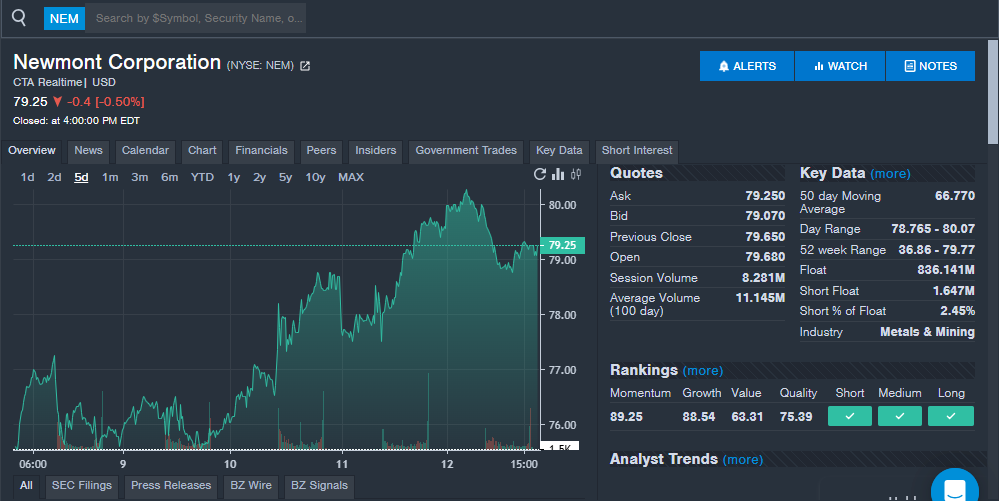Switch to bar chart type icon

(558, 174)
